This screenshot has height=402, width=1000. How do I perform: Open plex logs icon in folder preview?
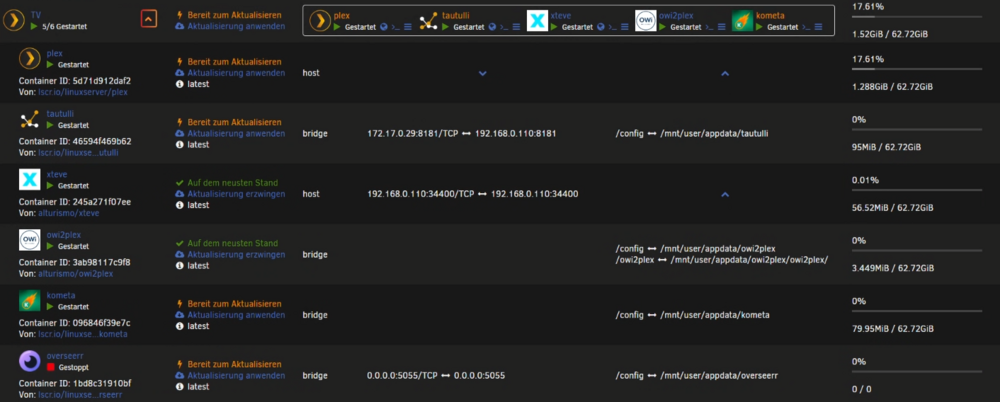pos(408,27)
